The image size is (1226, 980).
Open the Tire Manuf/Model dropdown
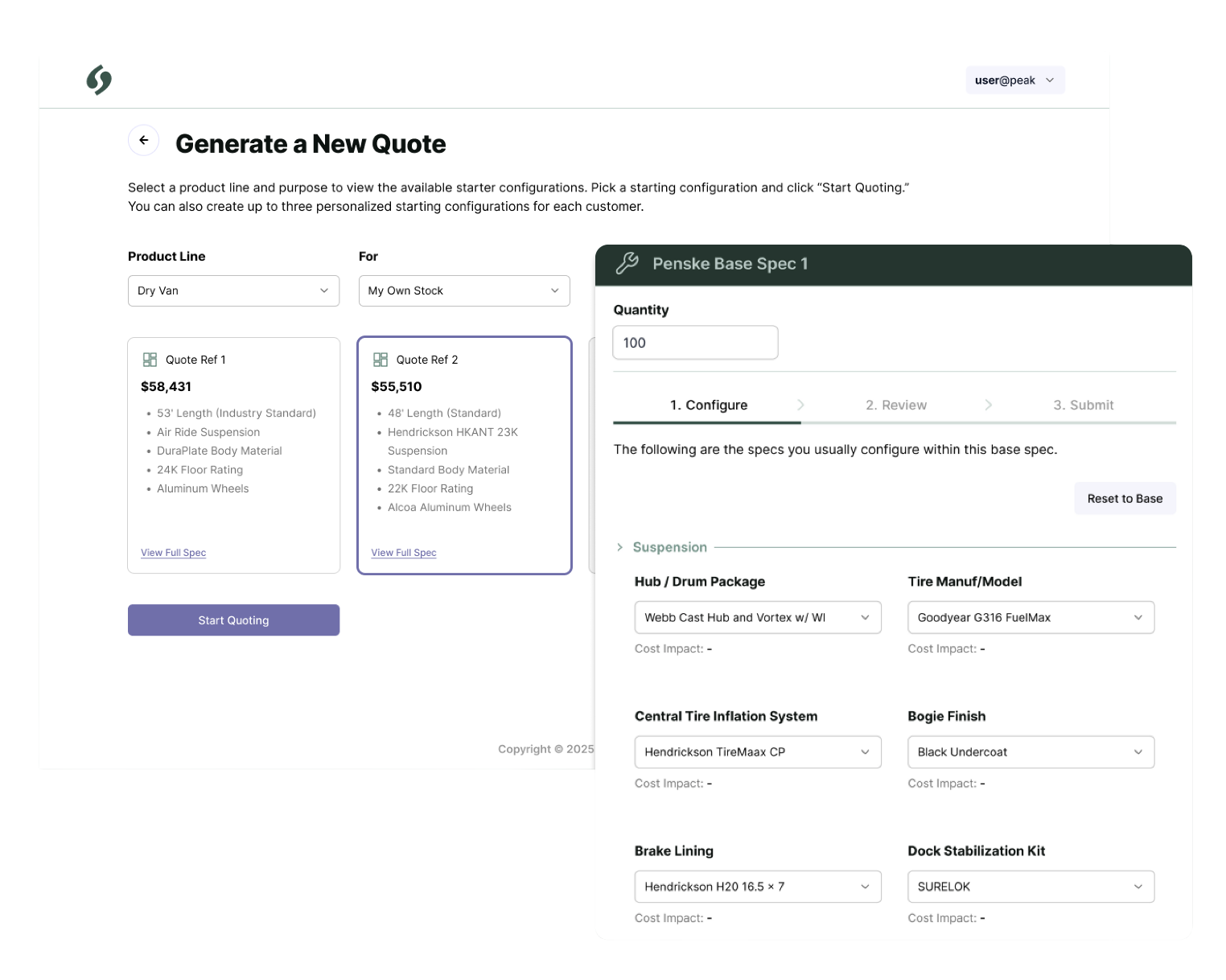coord(1031,617)
